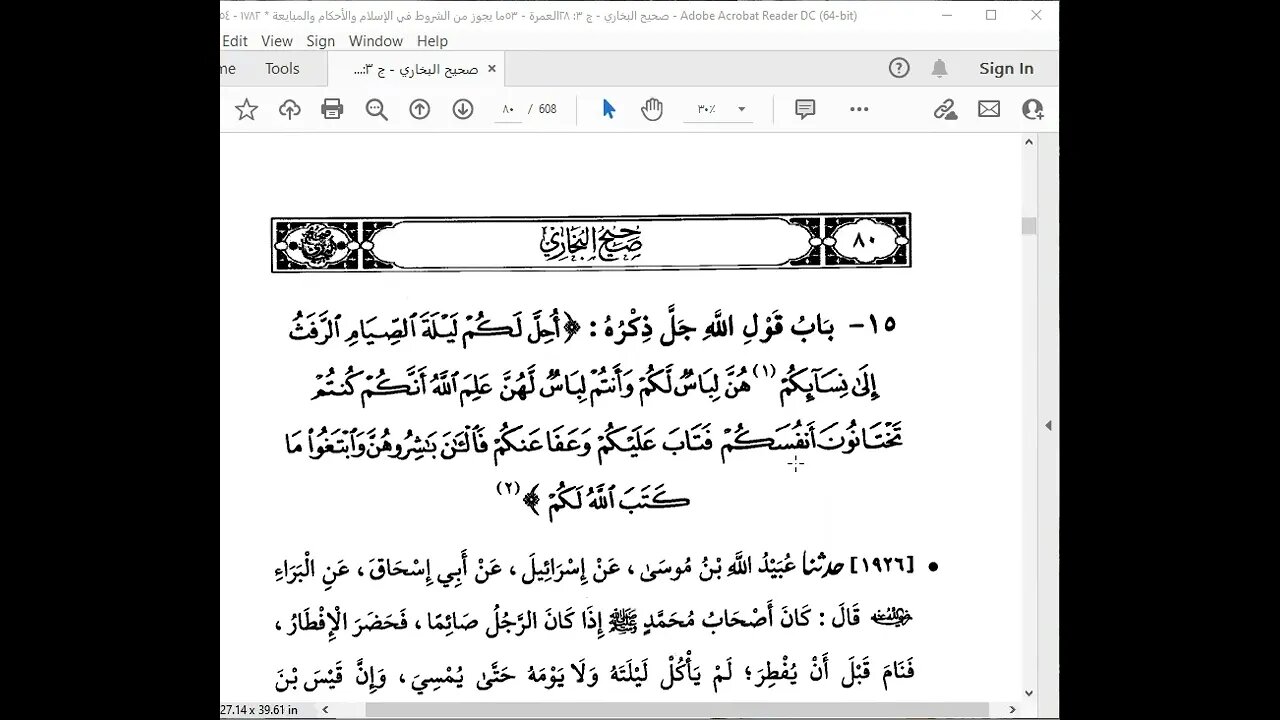Click hadith number 1926 text
The height and width of the screenshot is (720, 1280).
(881, 566)
